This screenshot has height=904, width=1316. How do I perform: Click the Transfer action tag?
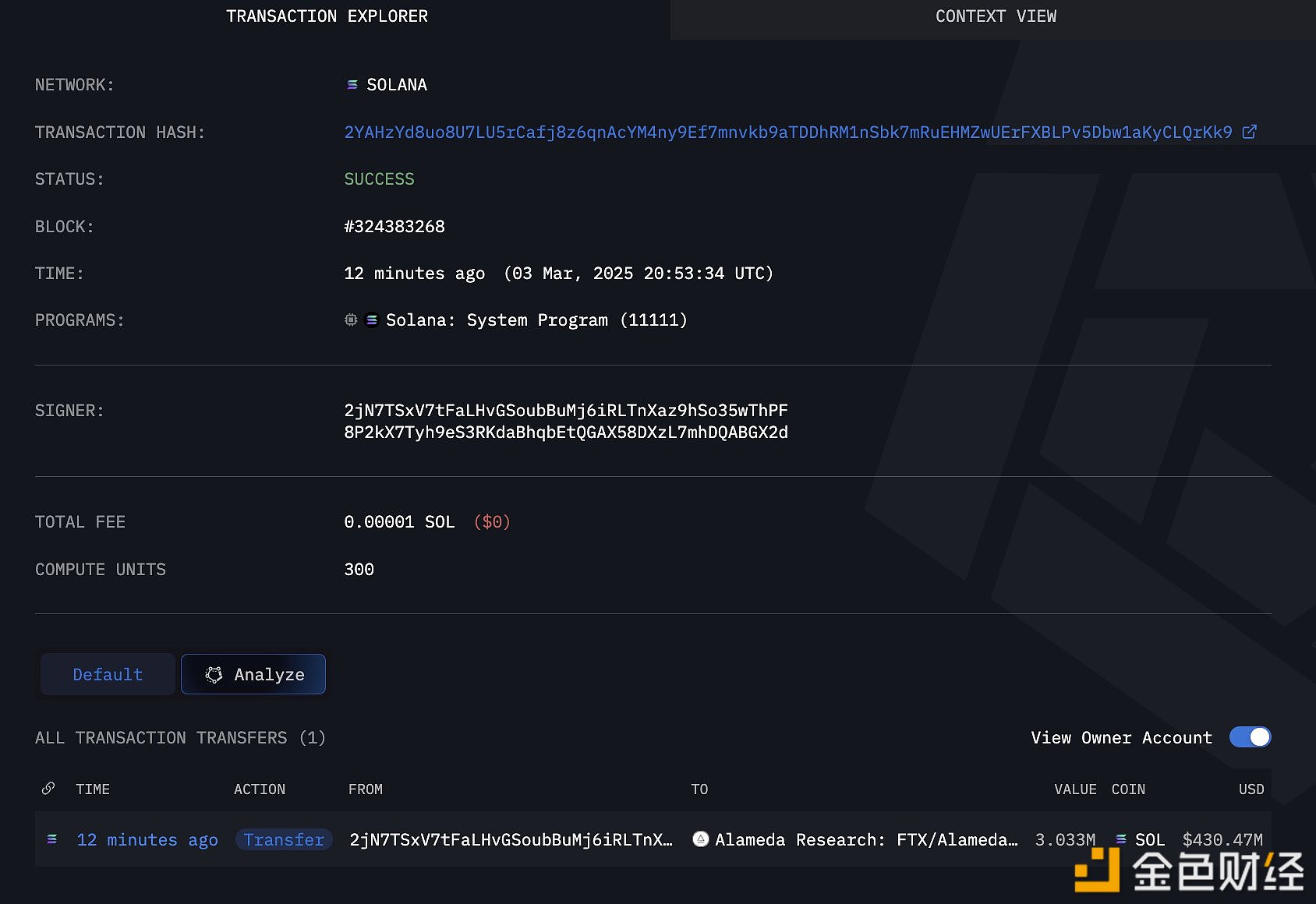[284, 839]
